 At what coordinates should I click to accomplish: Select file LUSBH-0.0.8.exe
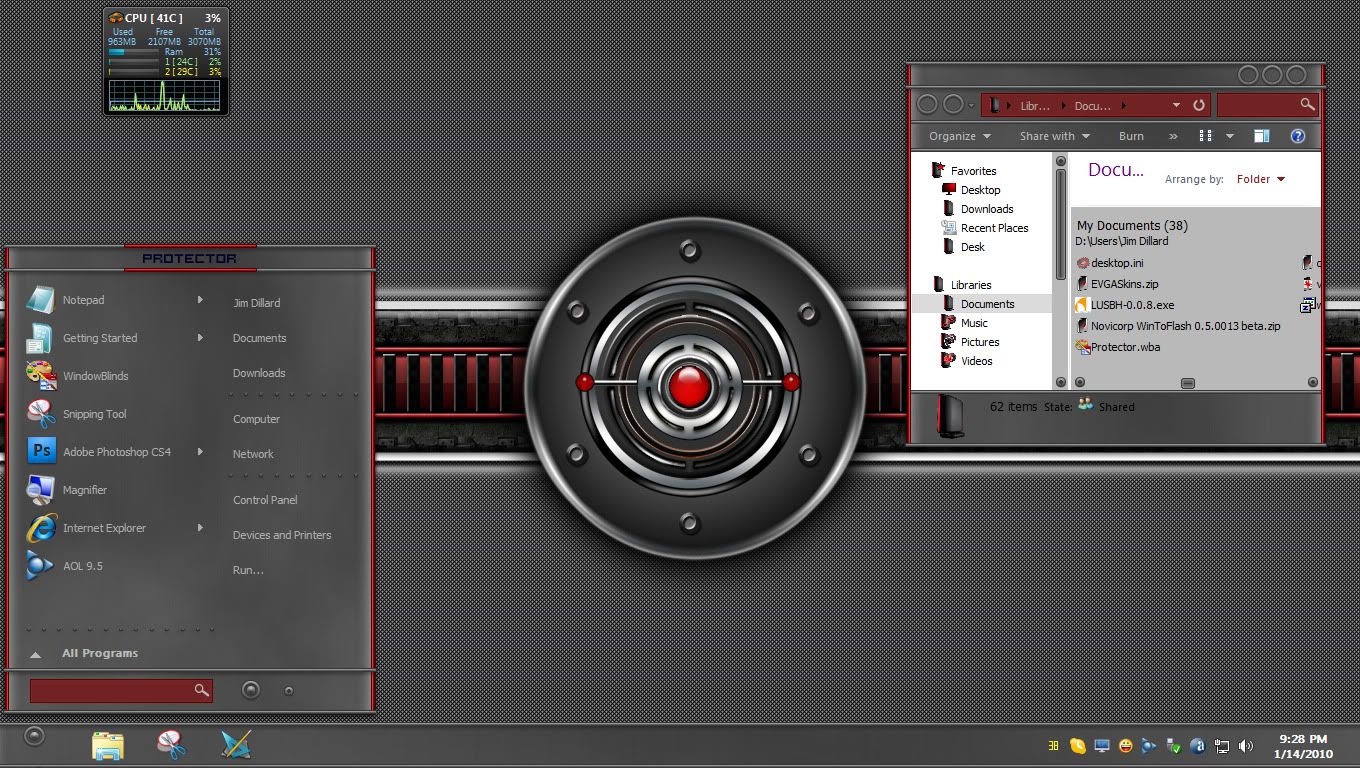(1125, 305)
